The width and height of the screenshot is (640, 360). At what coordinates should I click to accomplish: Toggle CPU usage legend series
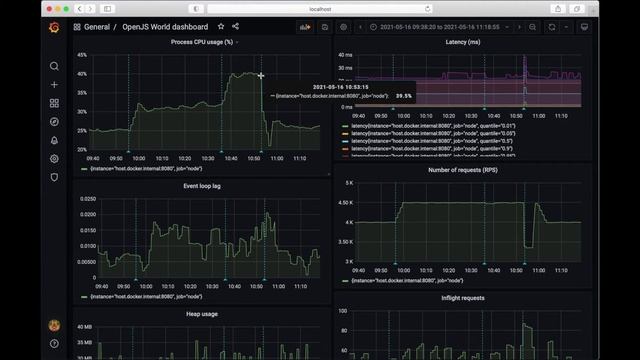pos(146,169)
